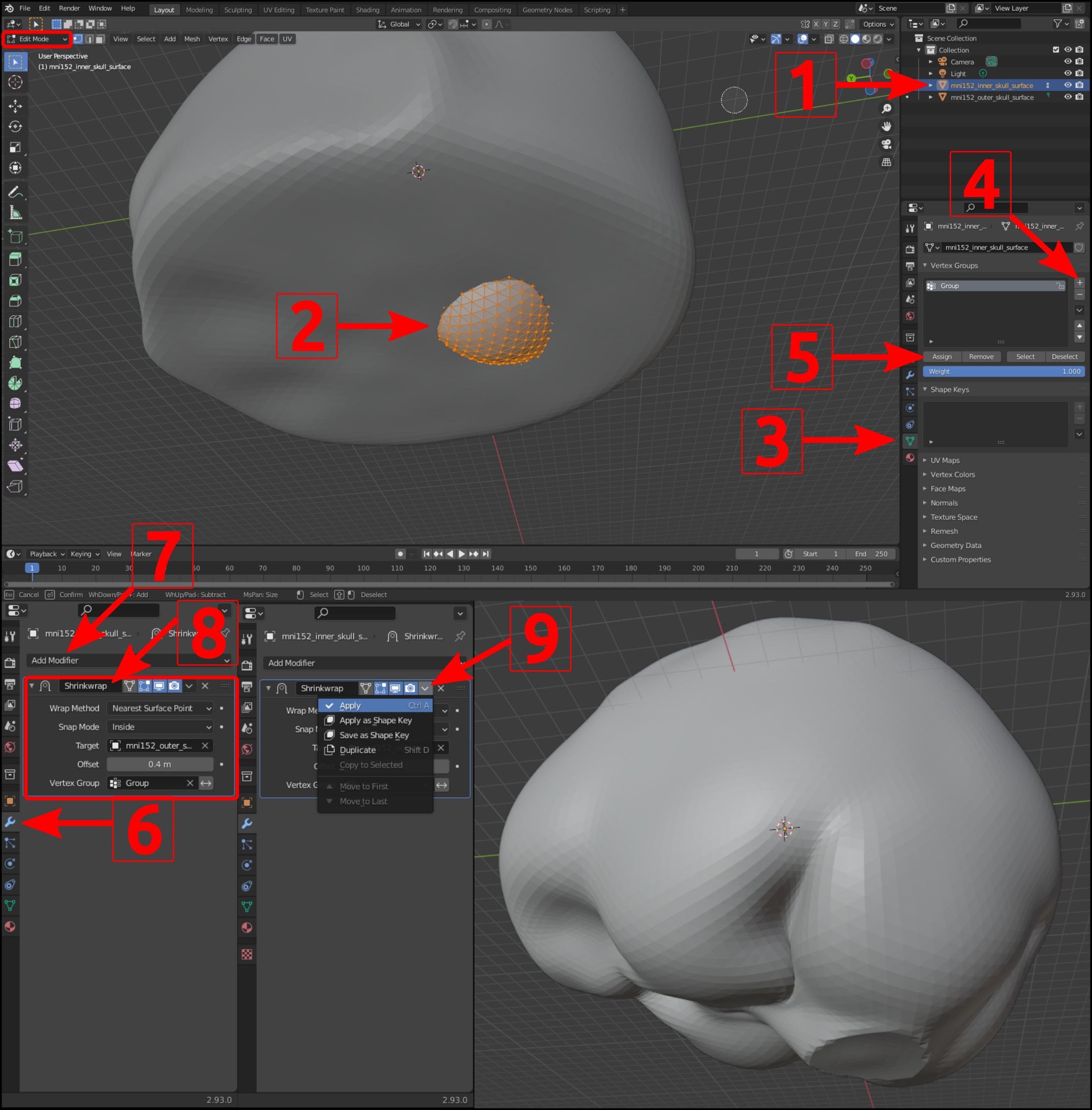Click the Annotate pencil tool
Viewport: 1092px width, 1110px height.
point(15,192)
